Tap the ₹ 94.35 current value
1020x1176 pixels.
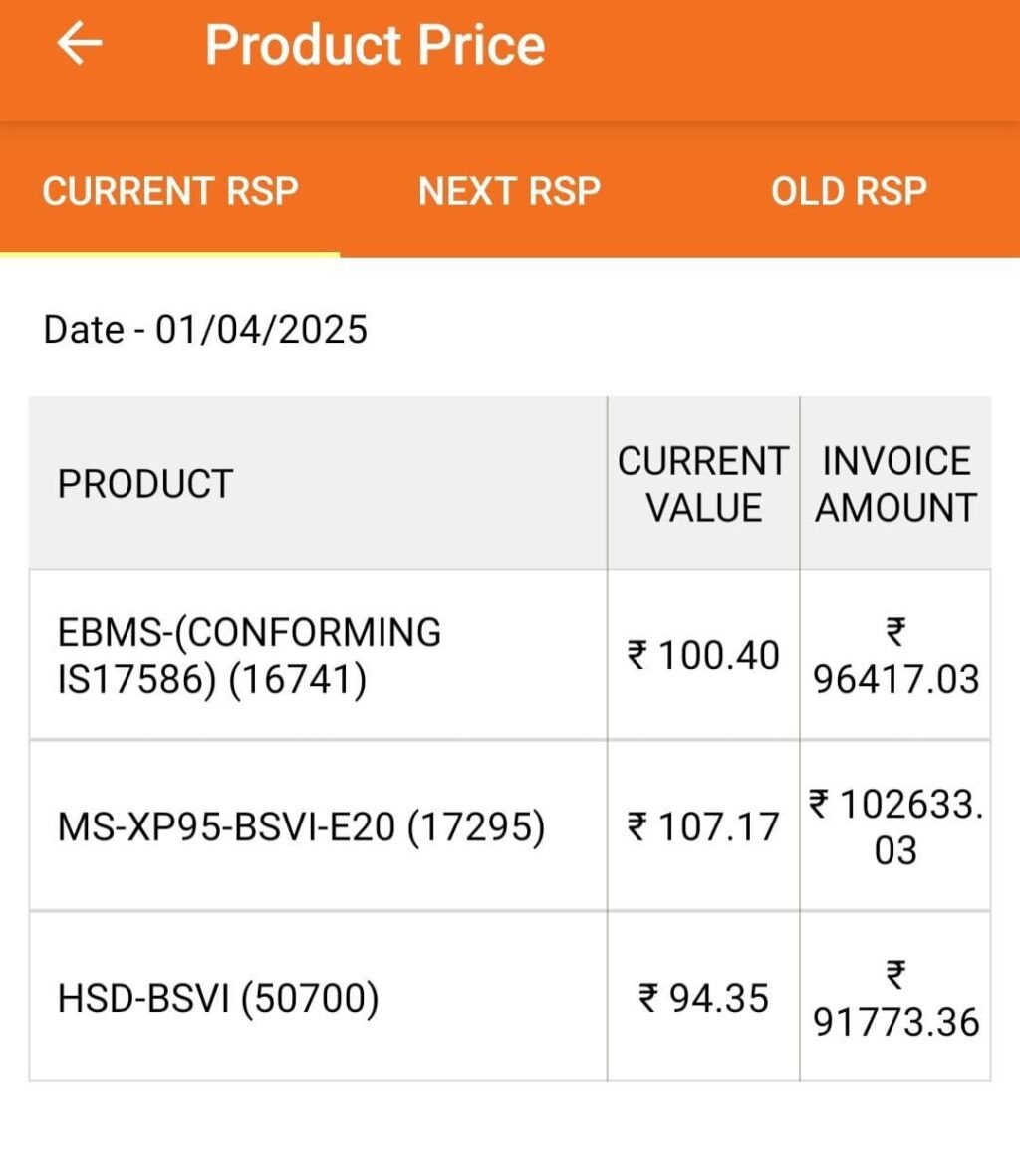pyautogui.click(x=703, y=998)
